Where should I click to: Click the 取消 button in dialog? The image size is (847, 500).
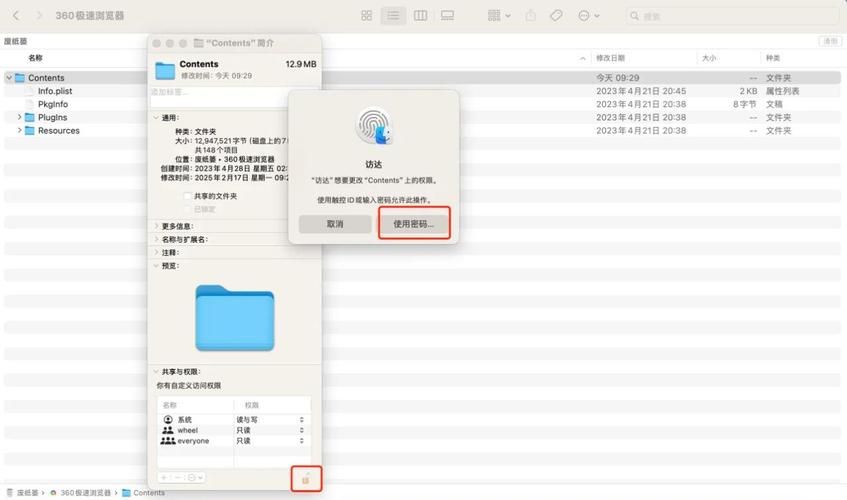[335, 224]
